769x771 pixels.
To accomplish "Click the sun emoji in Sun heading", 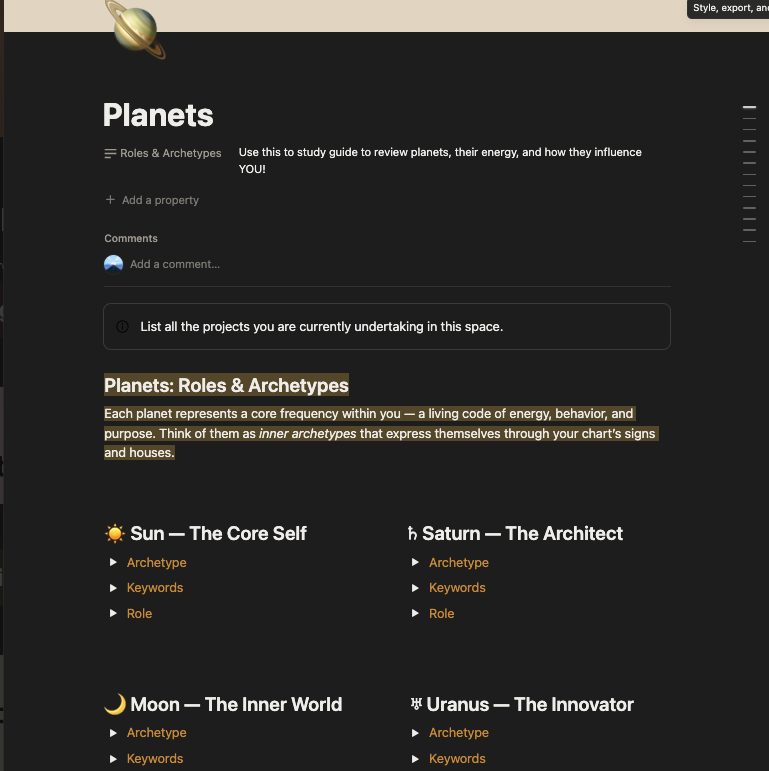I will pos(115,534).
